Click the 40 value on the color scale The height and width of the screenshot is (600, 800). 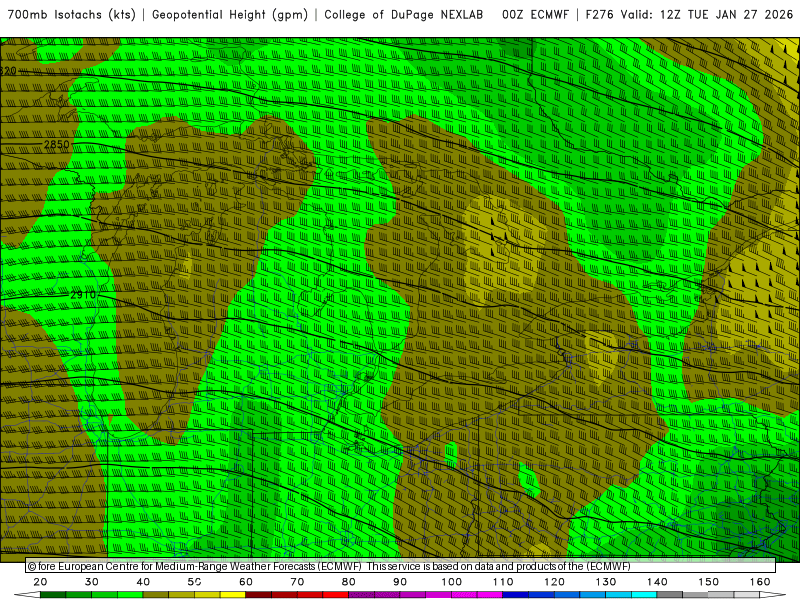pos(143,582)
